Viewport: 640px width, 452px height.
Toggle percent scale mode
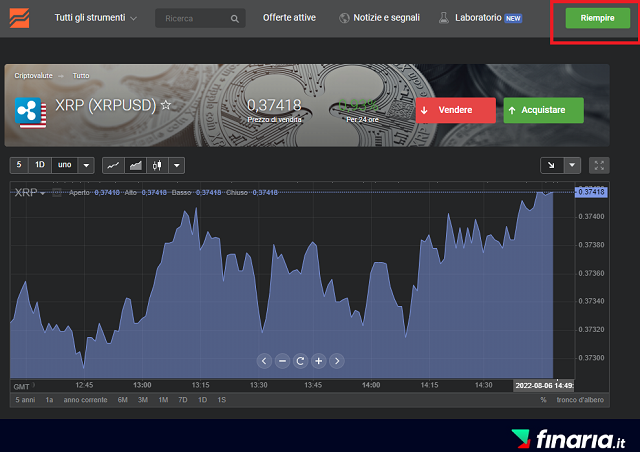[x=543, y=400]
